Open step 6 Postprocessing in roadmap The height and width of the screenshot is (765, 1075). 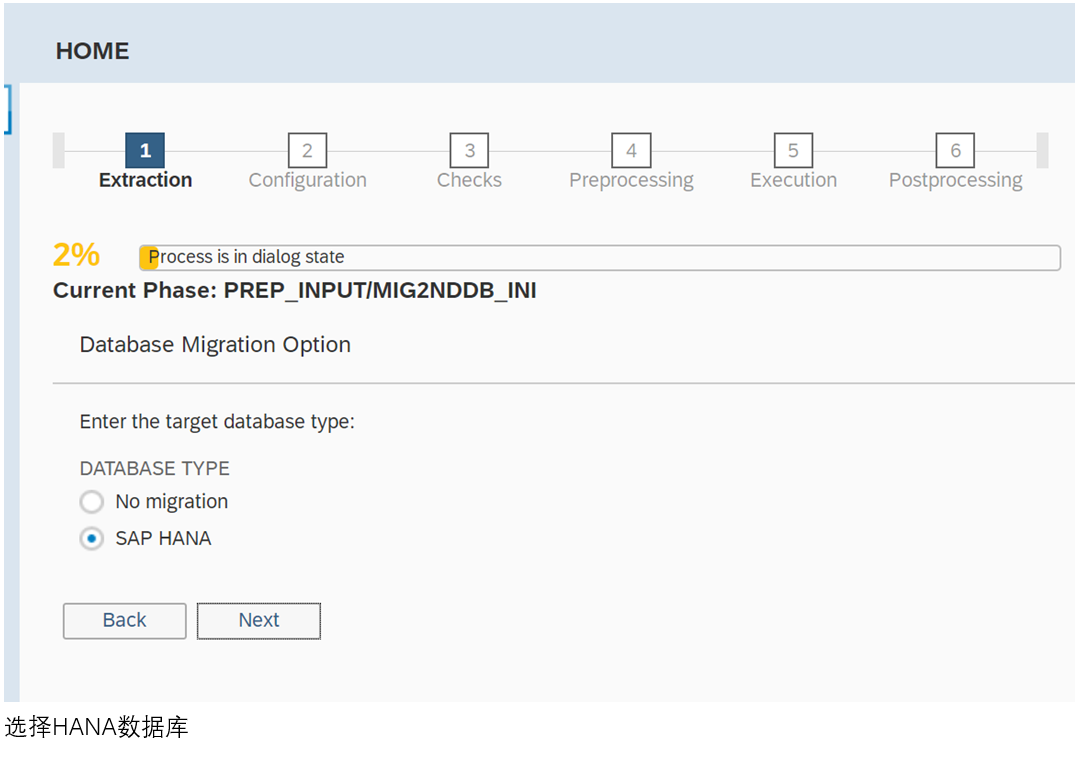click(x=955, y=151)
